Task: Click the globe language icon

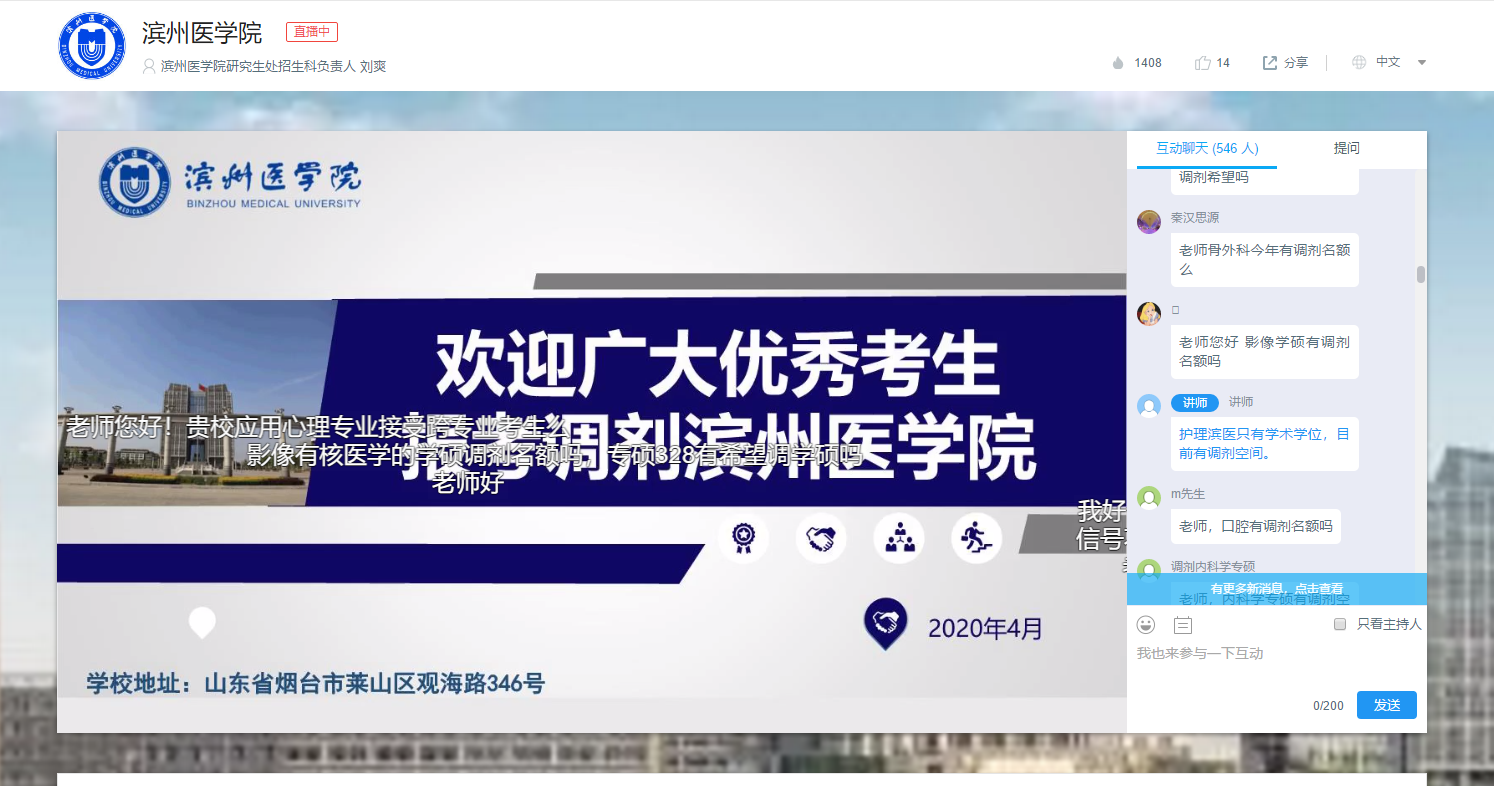Action: [1359, 62]
